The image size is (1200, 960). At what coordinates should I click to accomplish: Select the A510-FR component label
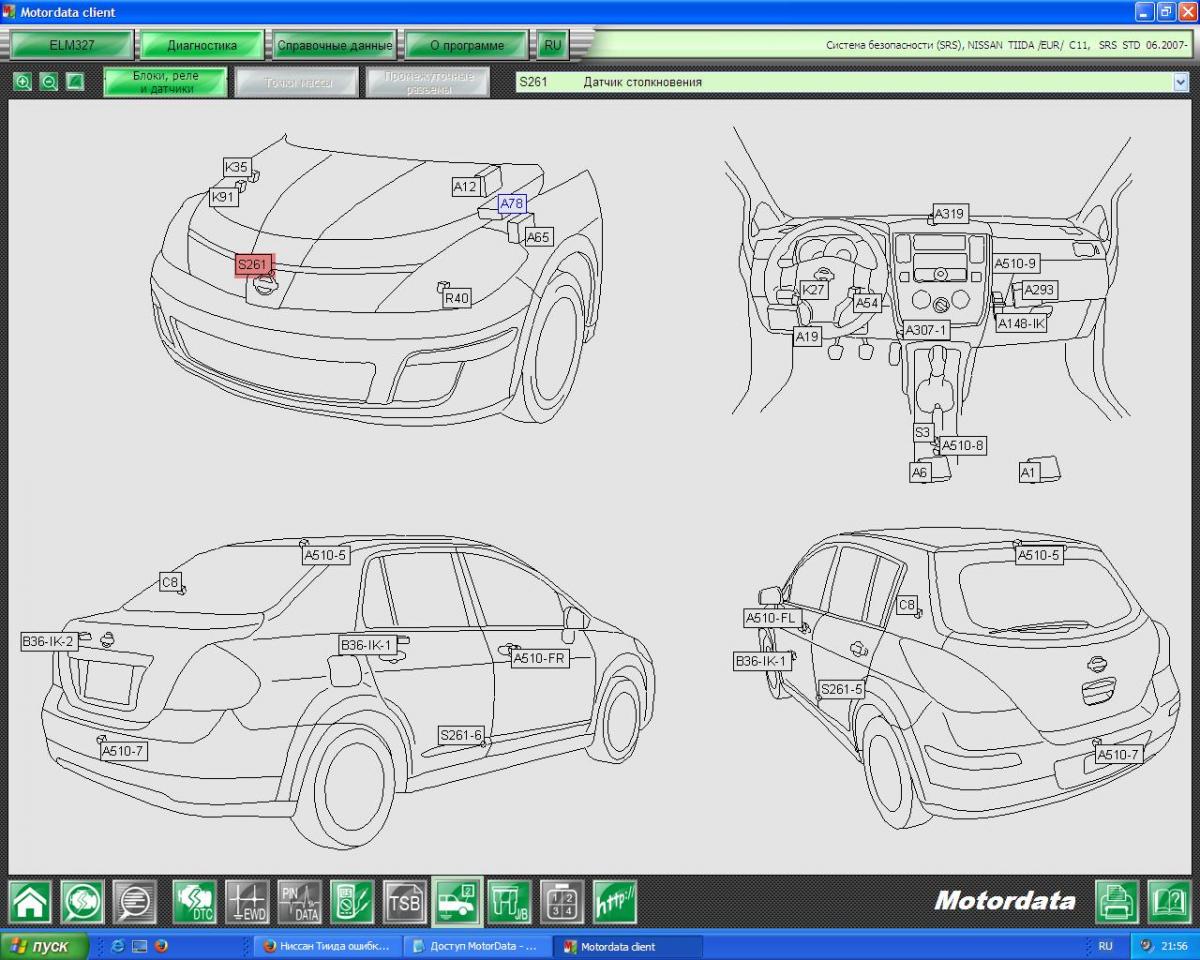540,658
